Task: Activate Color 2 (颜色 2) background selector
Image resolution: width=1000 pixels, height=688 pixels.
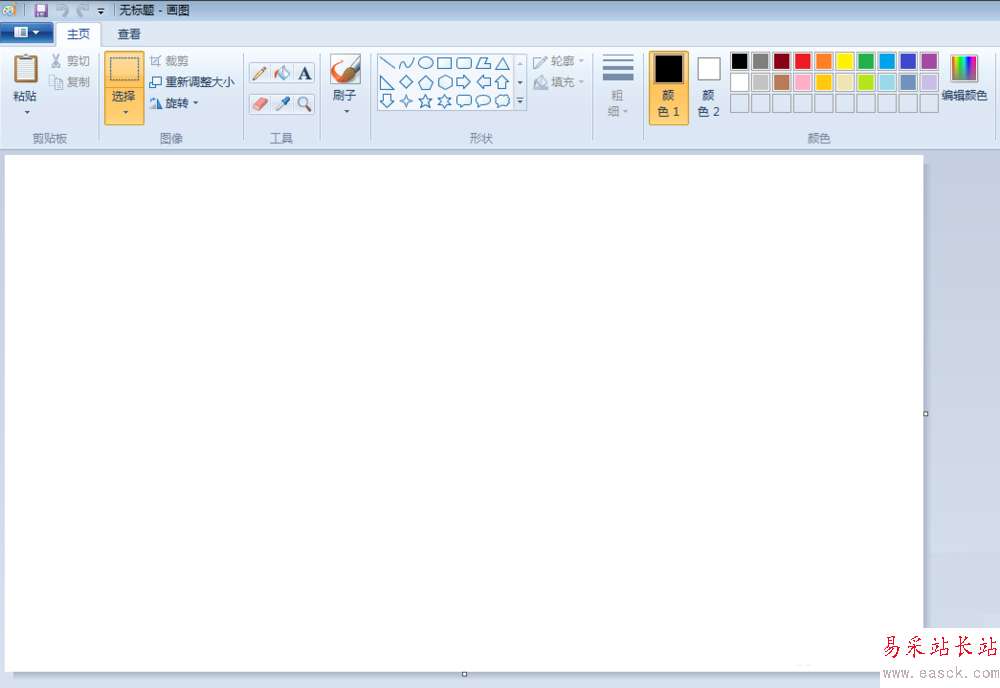Action: [x=709, y=87]
